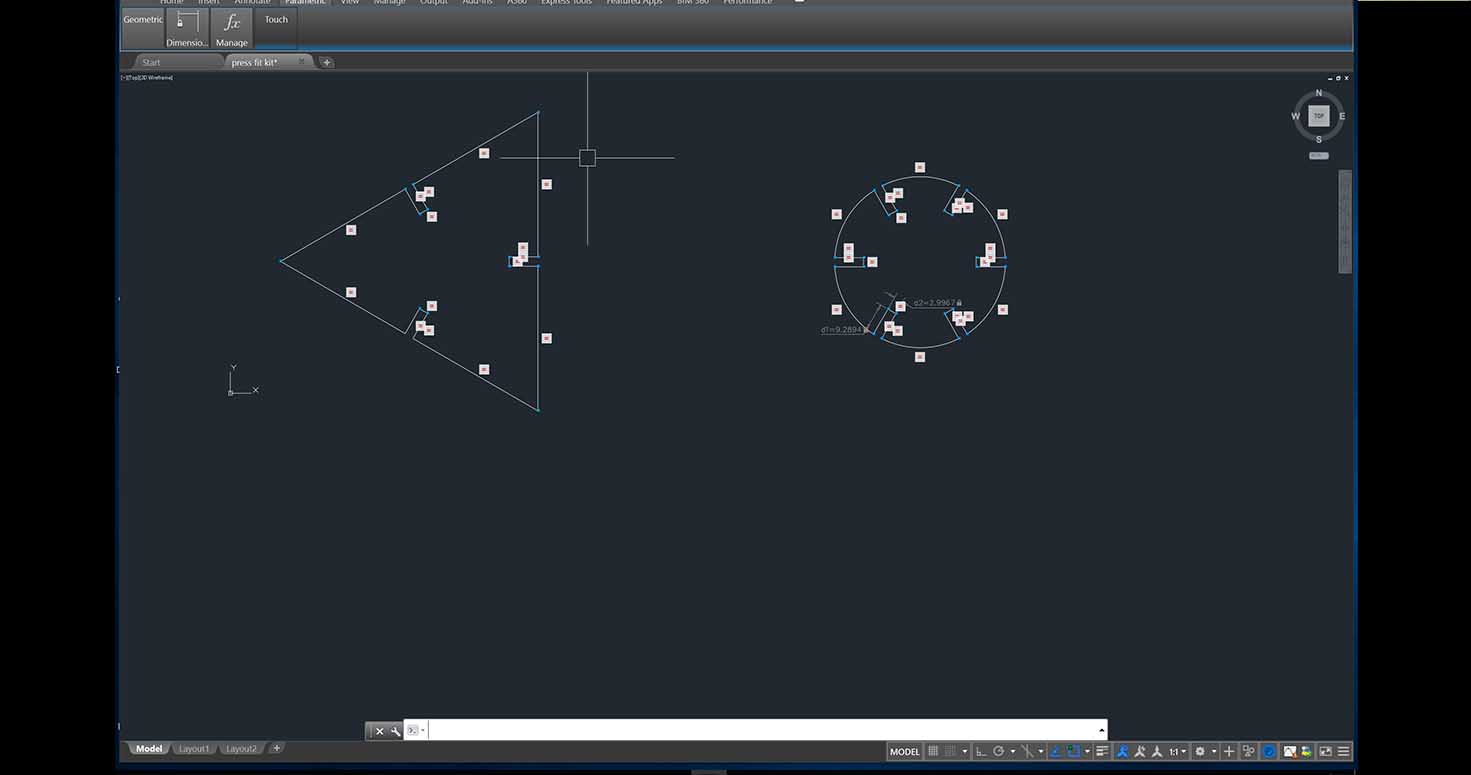
Task: Open object snap options dropdown
Action: (1087, 751)
